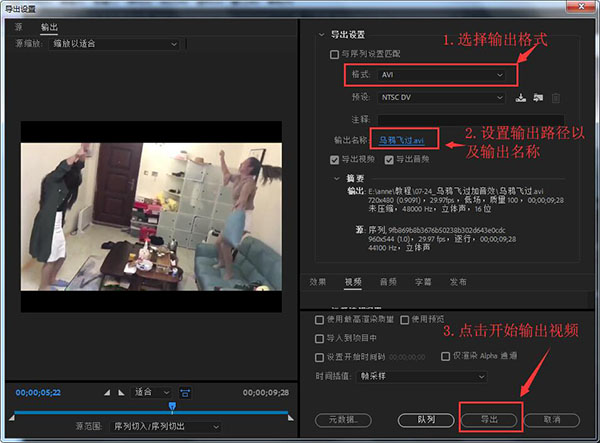Open the 源缩放 缩放以适合 dropdown

(x=114, y=44)
